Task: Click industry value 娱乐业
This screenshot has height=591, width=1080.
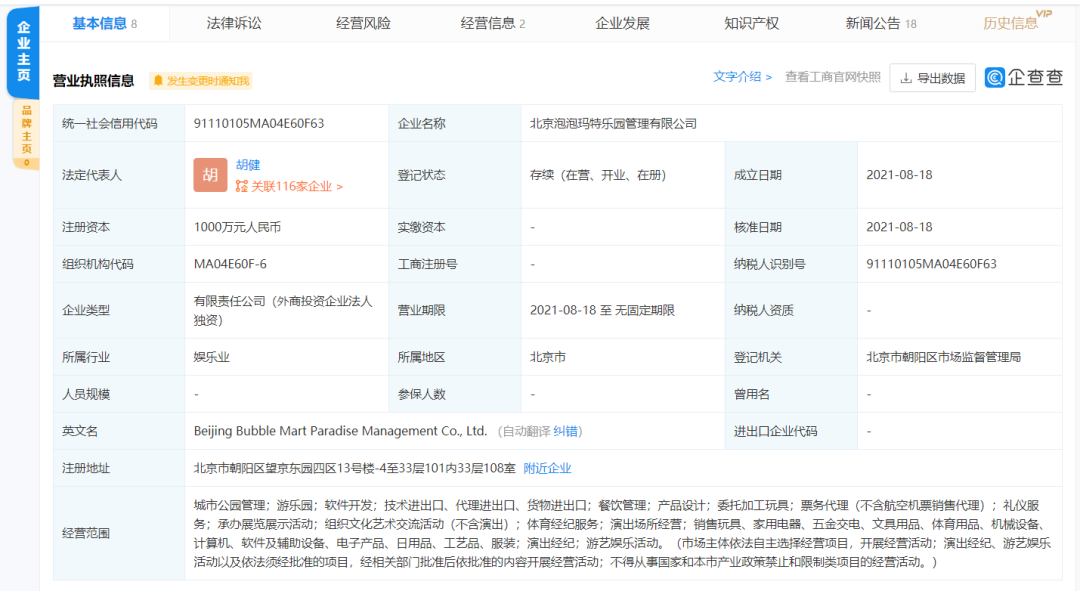Action: point(211,357)
